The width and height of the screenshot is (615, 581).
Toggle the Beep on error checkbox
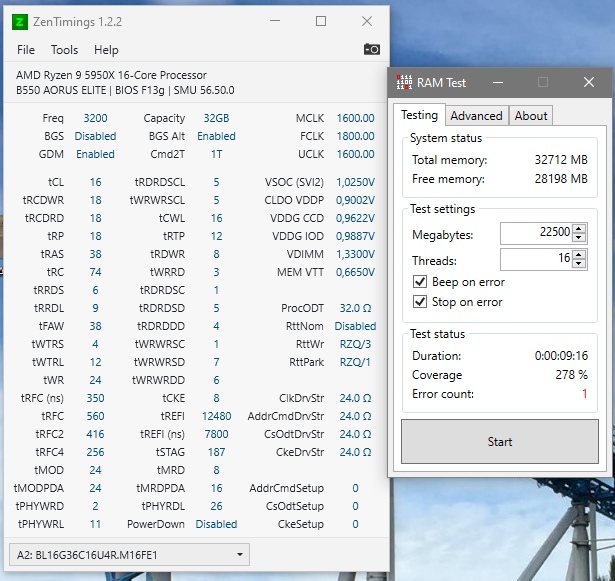(x=420, y=282)
